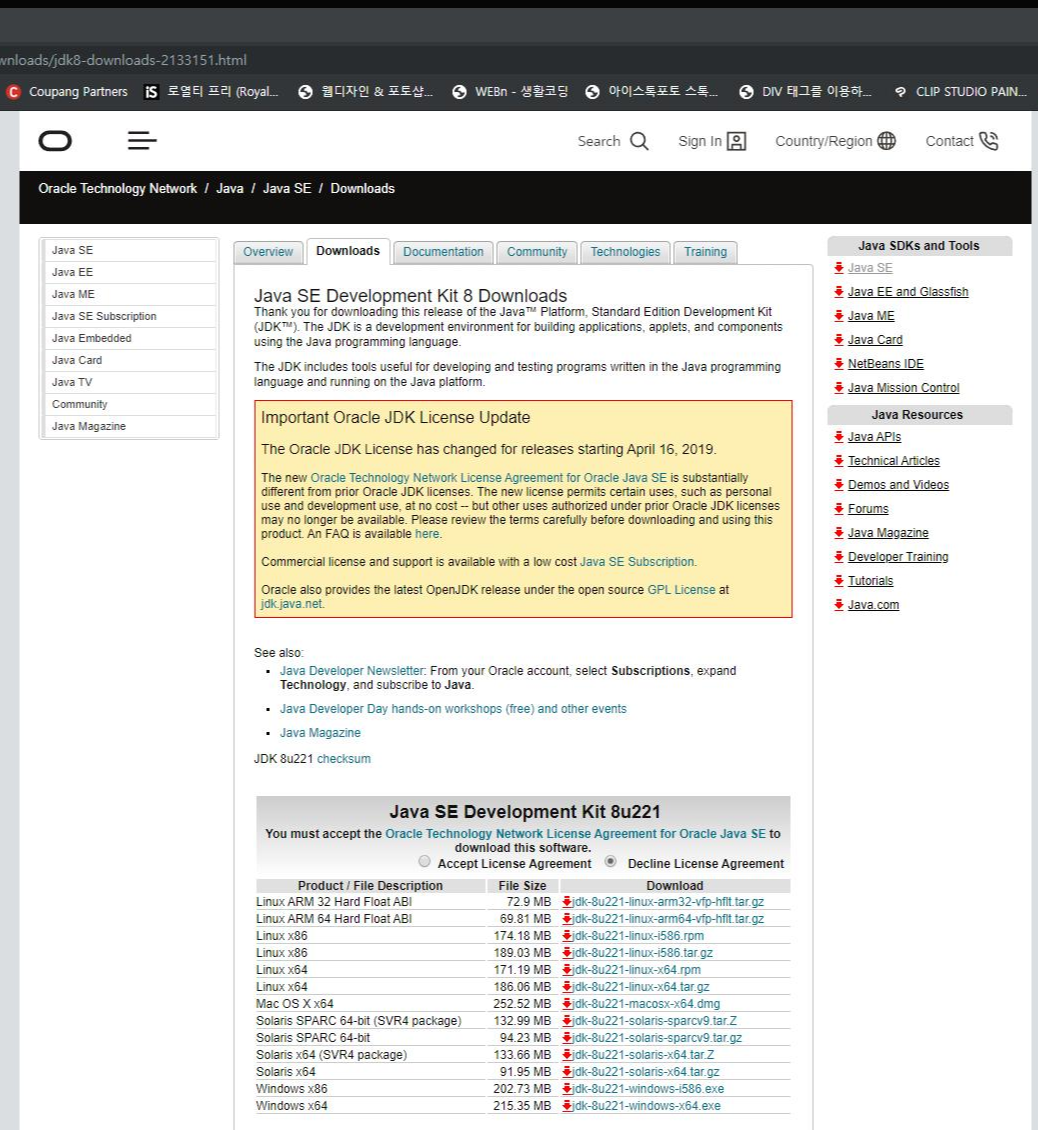Open the WEBn 생활코딩 bookmark

(510, 92)
